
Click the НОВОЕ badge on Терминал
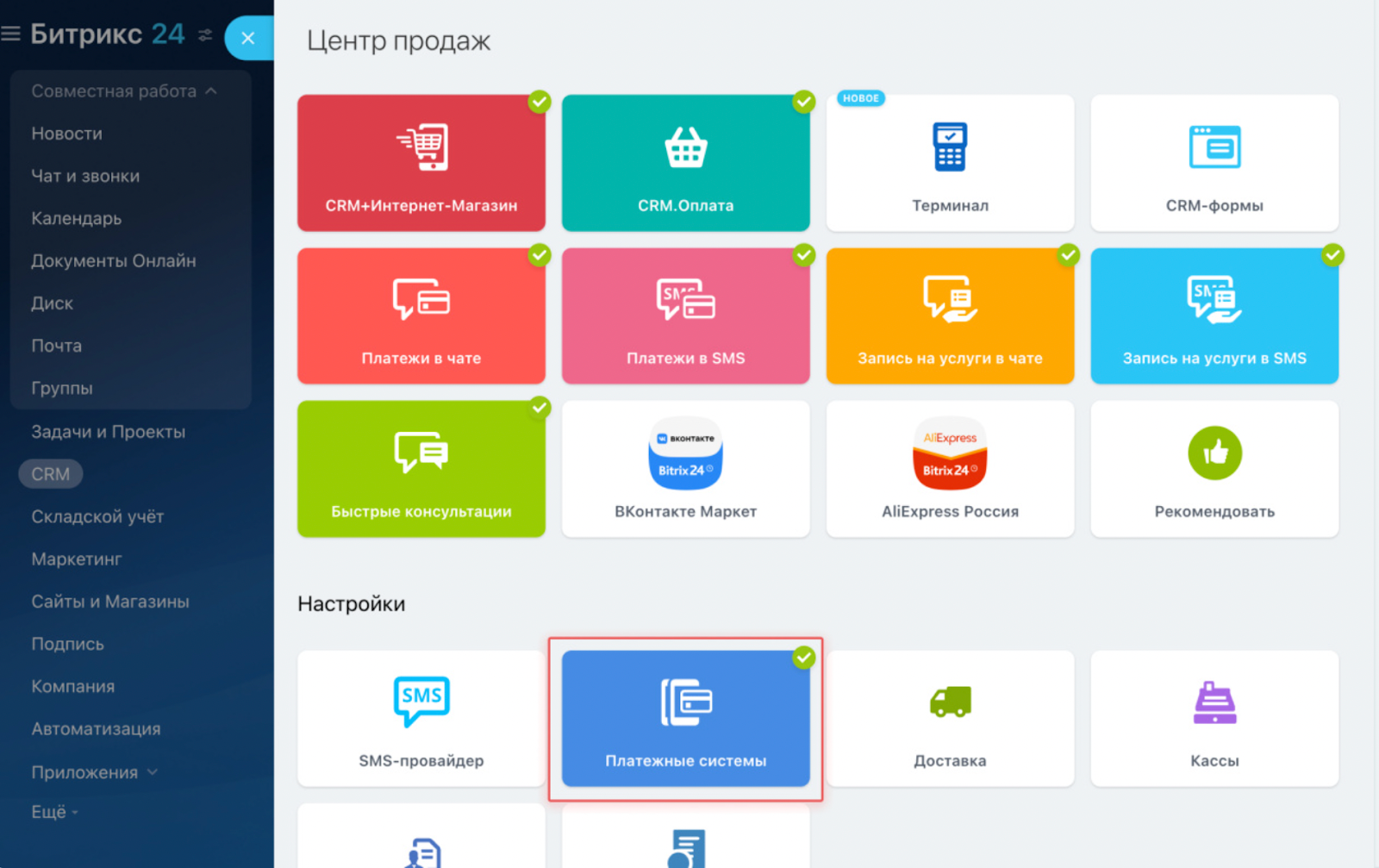coord(861,98)
